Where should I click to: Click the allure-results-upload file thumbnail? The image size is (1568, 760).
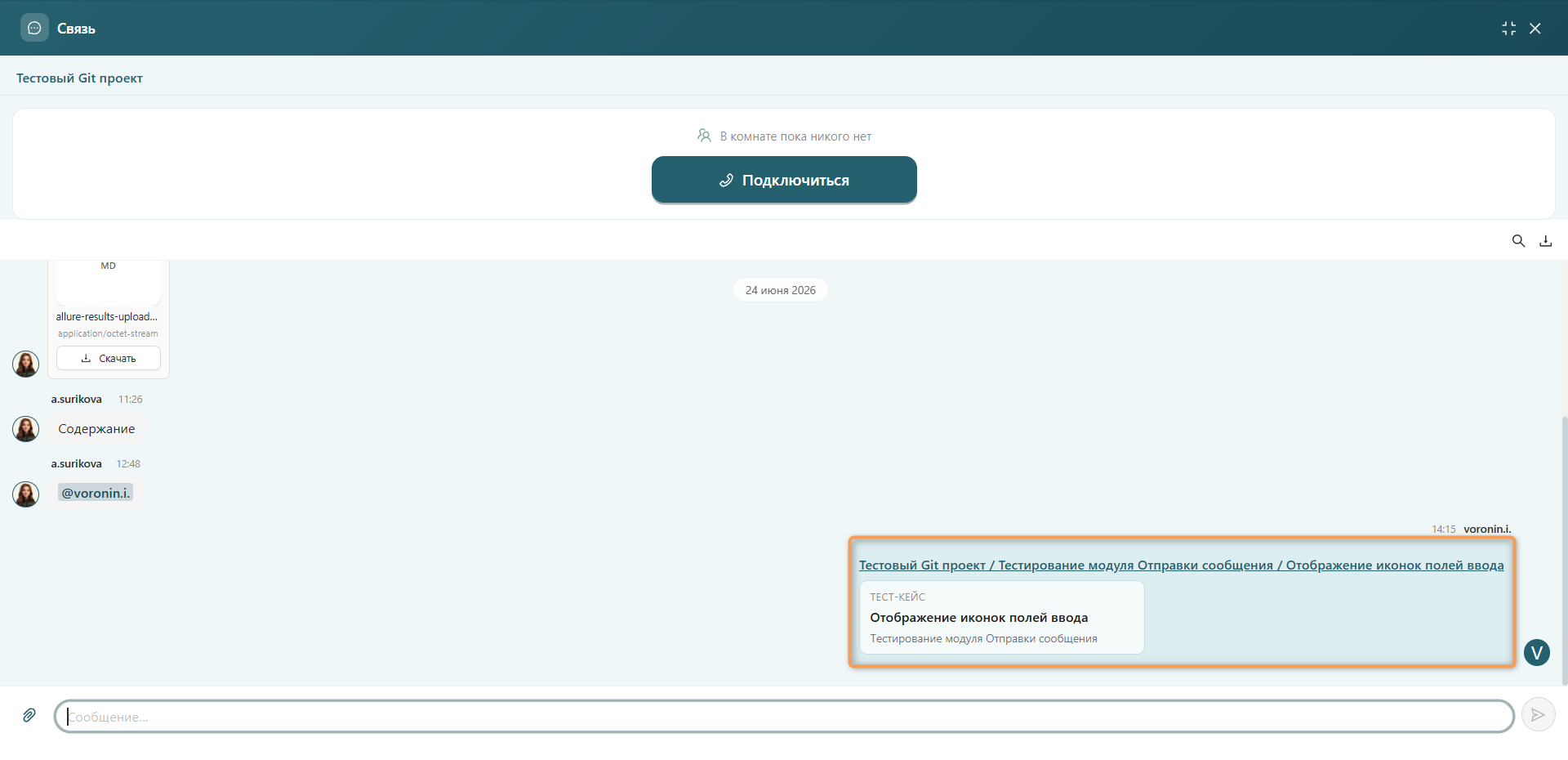tap(109, 283)
